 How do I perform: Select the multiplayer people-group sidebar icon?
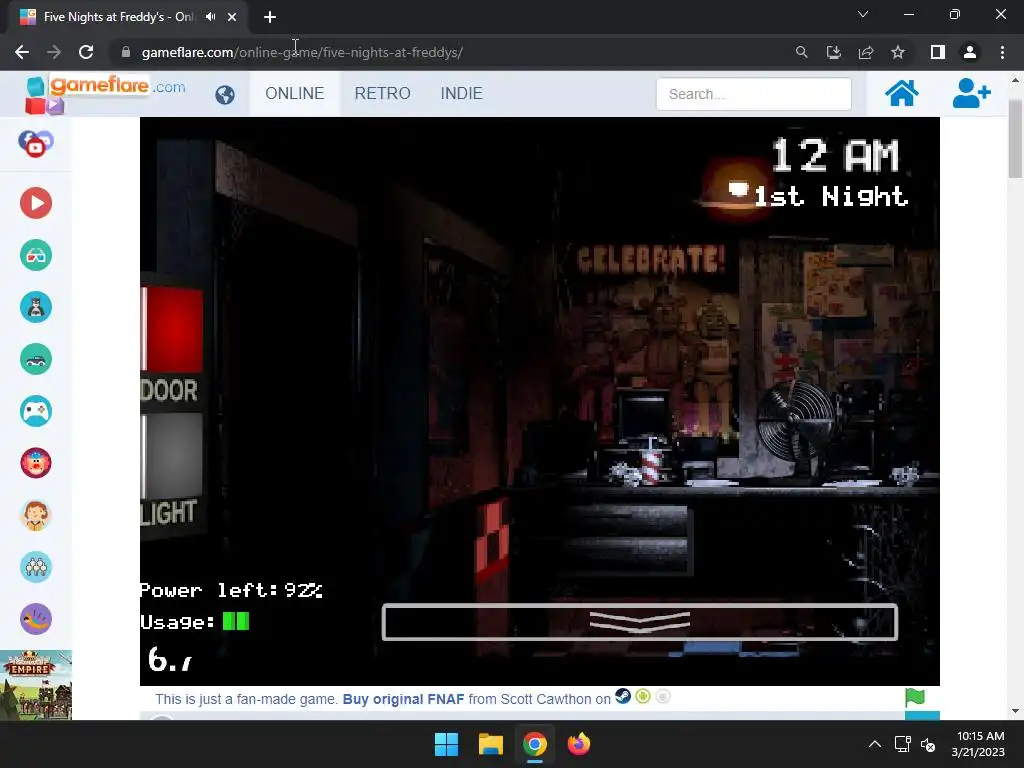click(36, 567)
